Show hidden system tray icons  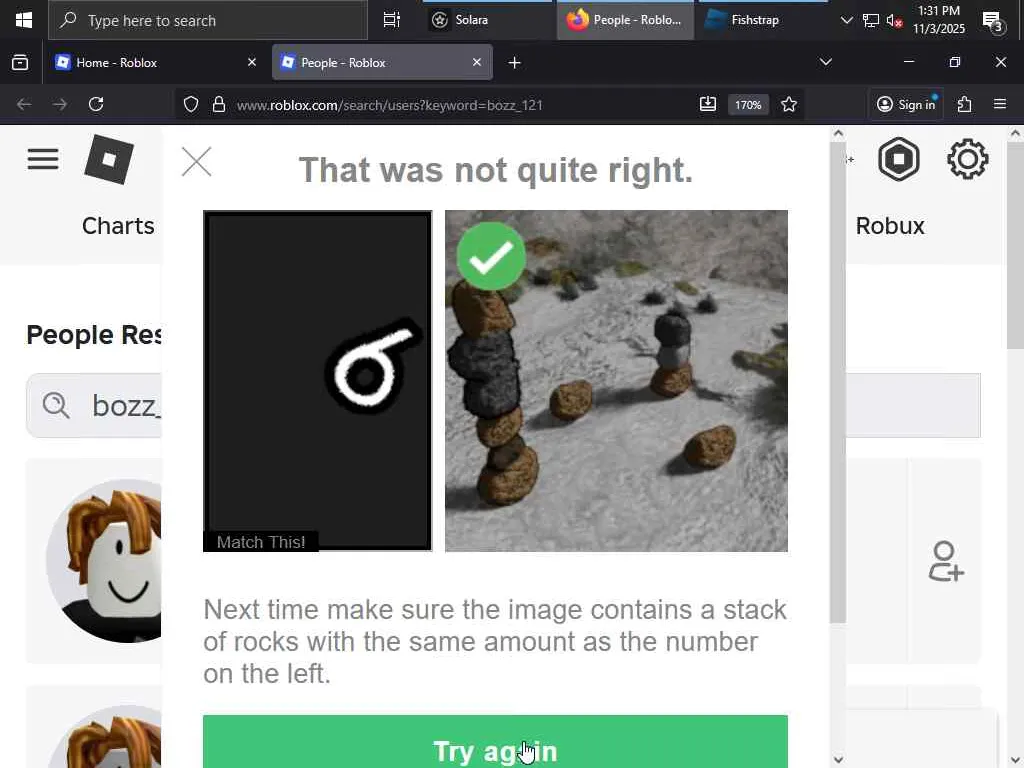[x=846, y=20]
